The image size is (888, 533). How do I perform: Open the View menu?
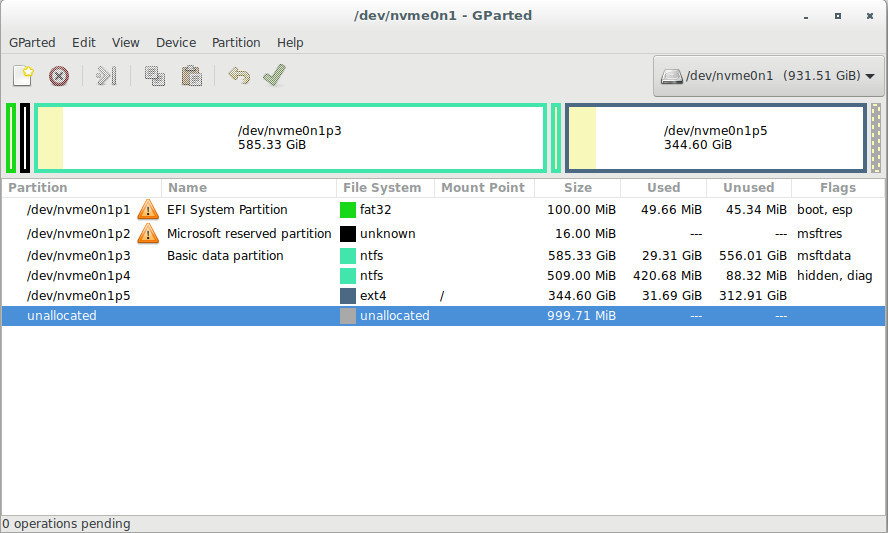click(x=126, y=42)
